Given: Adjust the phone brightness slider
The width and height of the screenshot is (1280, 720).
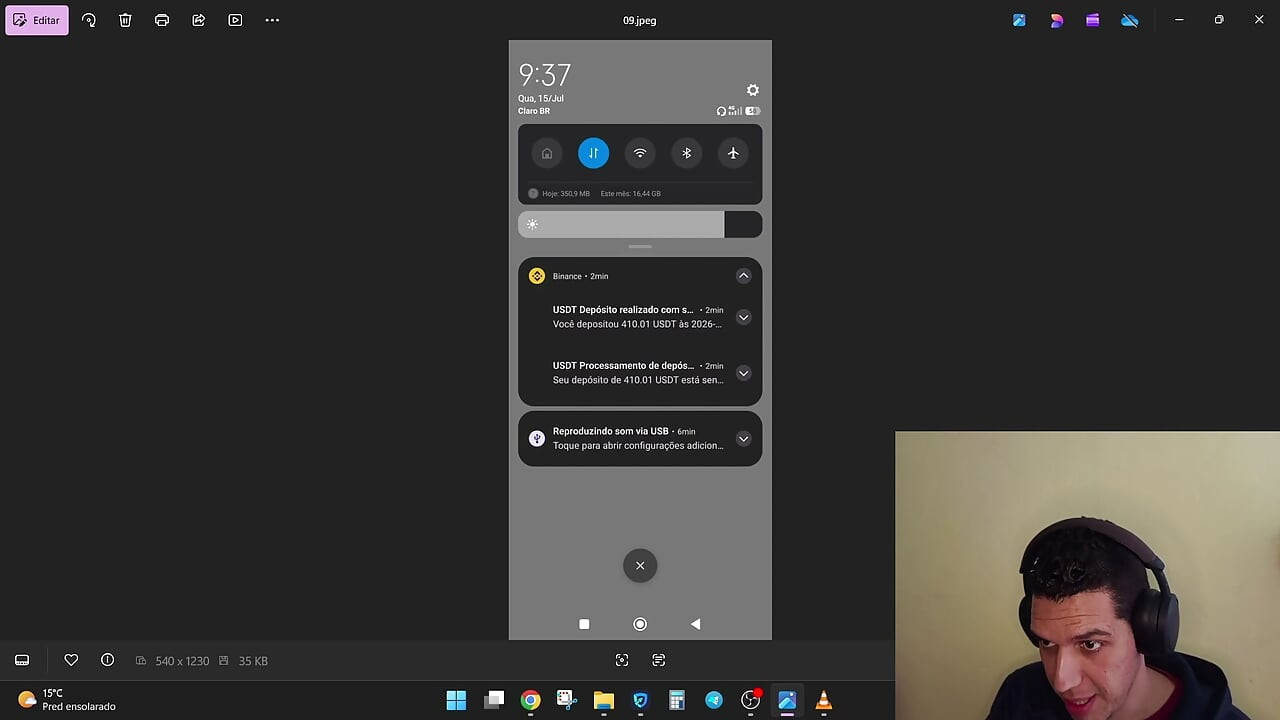Looking at the screenshot, I should tap(640, 224).
